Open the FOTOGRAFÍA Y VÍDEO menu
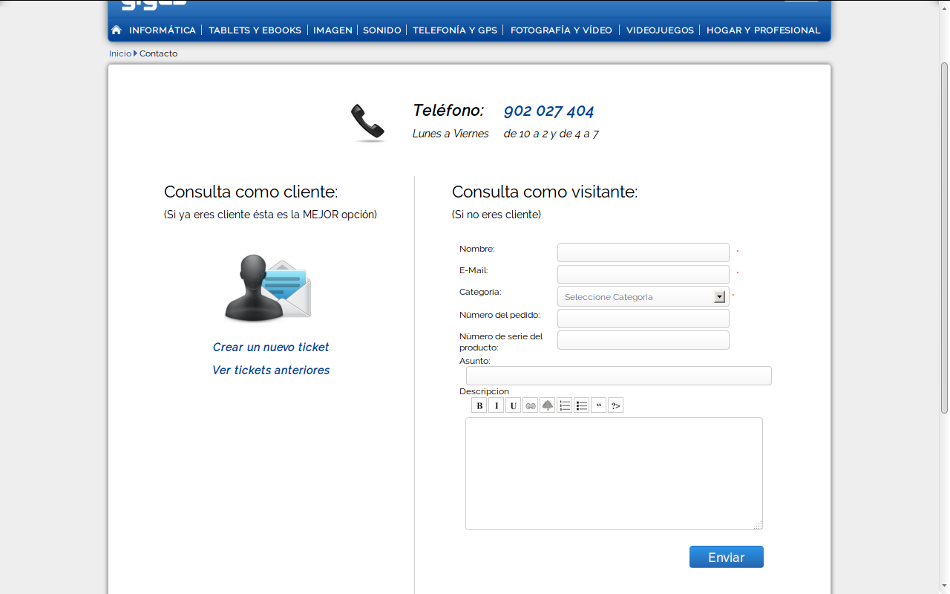This screenshot has width=950, height=594. pyautogui.click(x=561, y=30)
